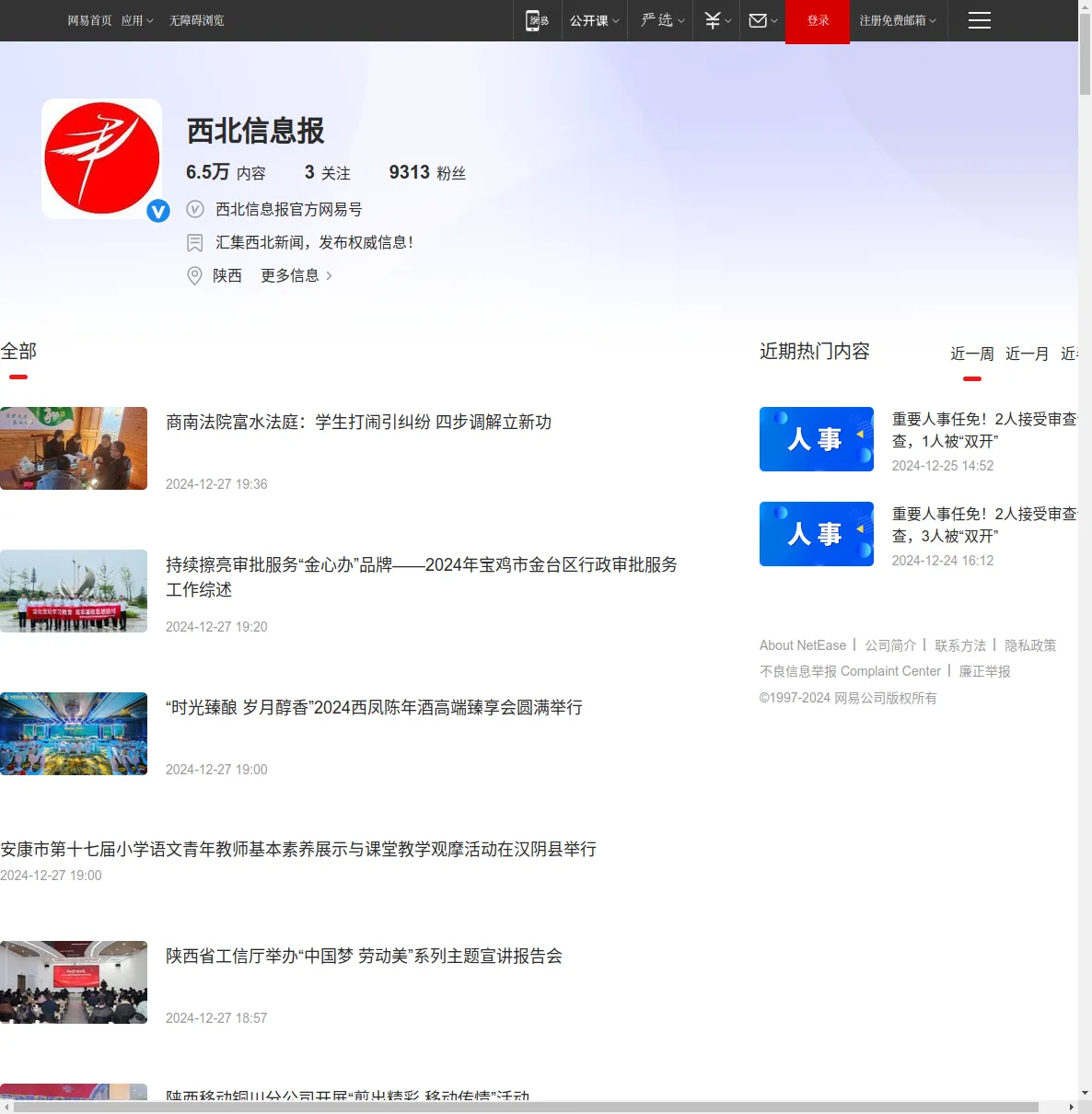
Task: Open the mobile NetEase app icon
Action: click(536, 20)
